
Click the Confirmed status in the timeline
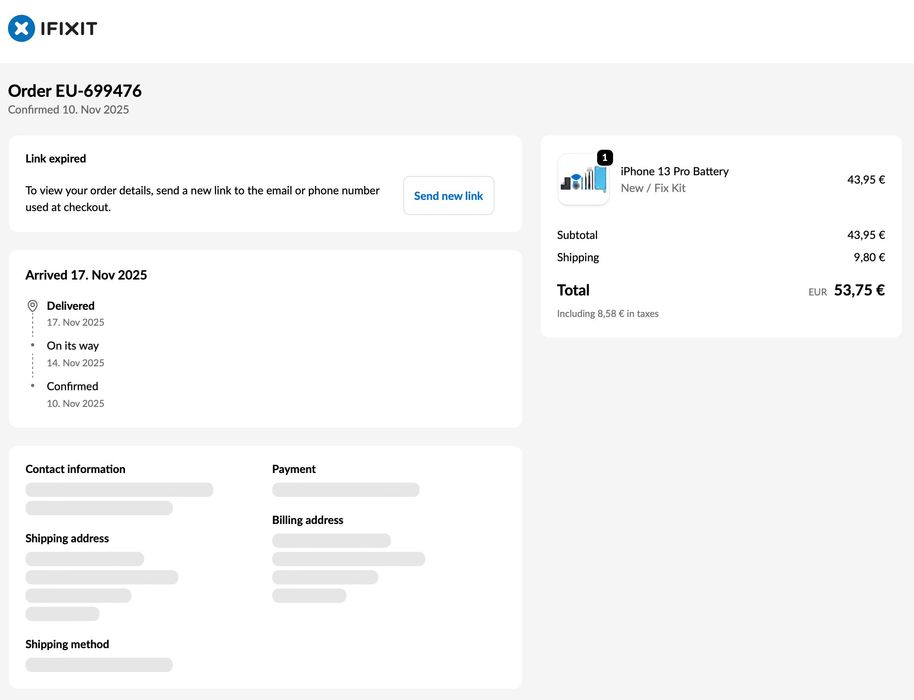(72, 386)
